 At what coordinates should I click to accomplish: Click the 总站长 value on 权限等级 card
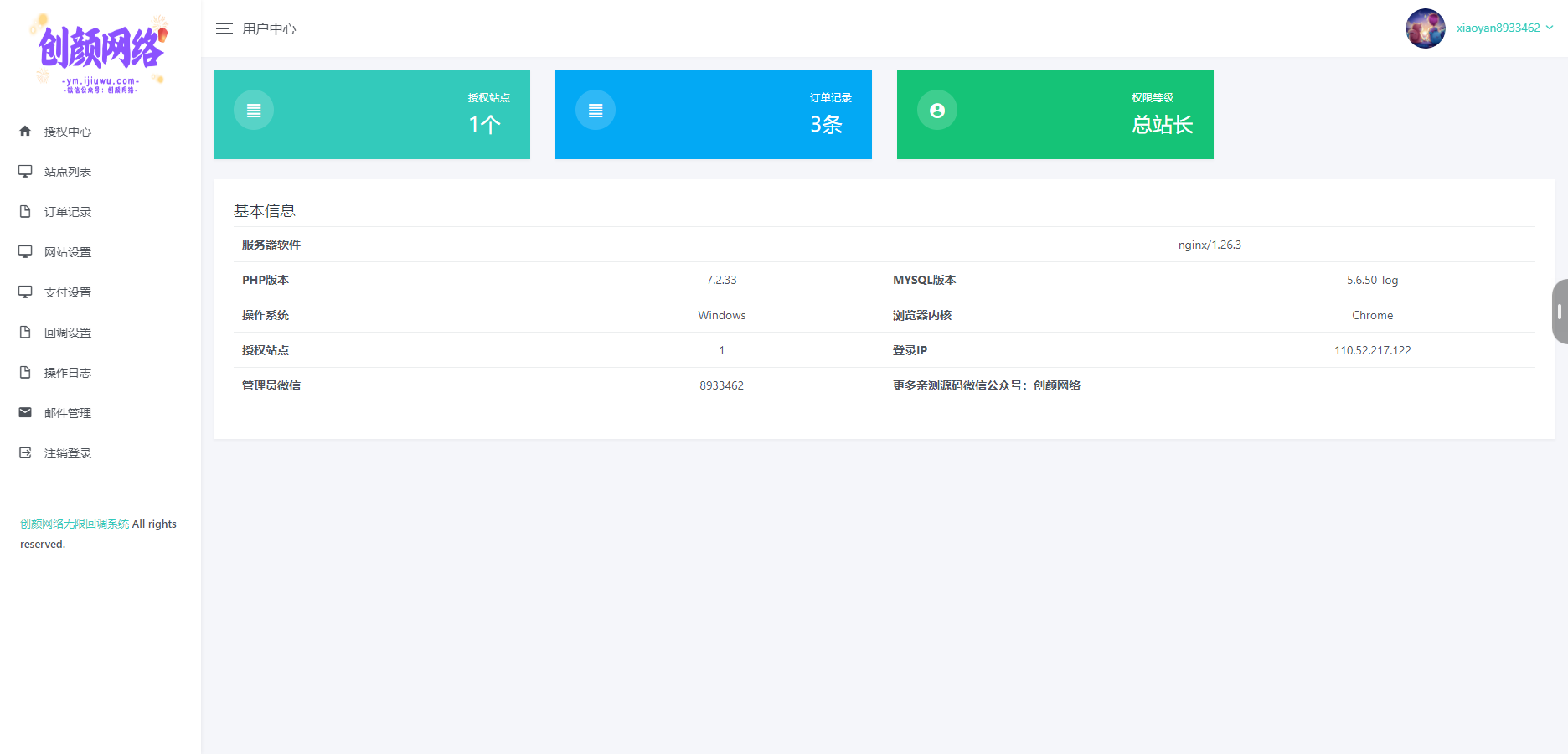(1163, 124)
